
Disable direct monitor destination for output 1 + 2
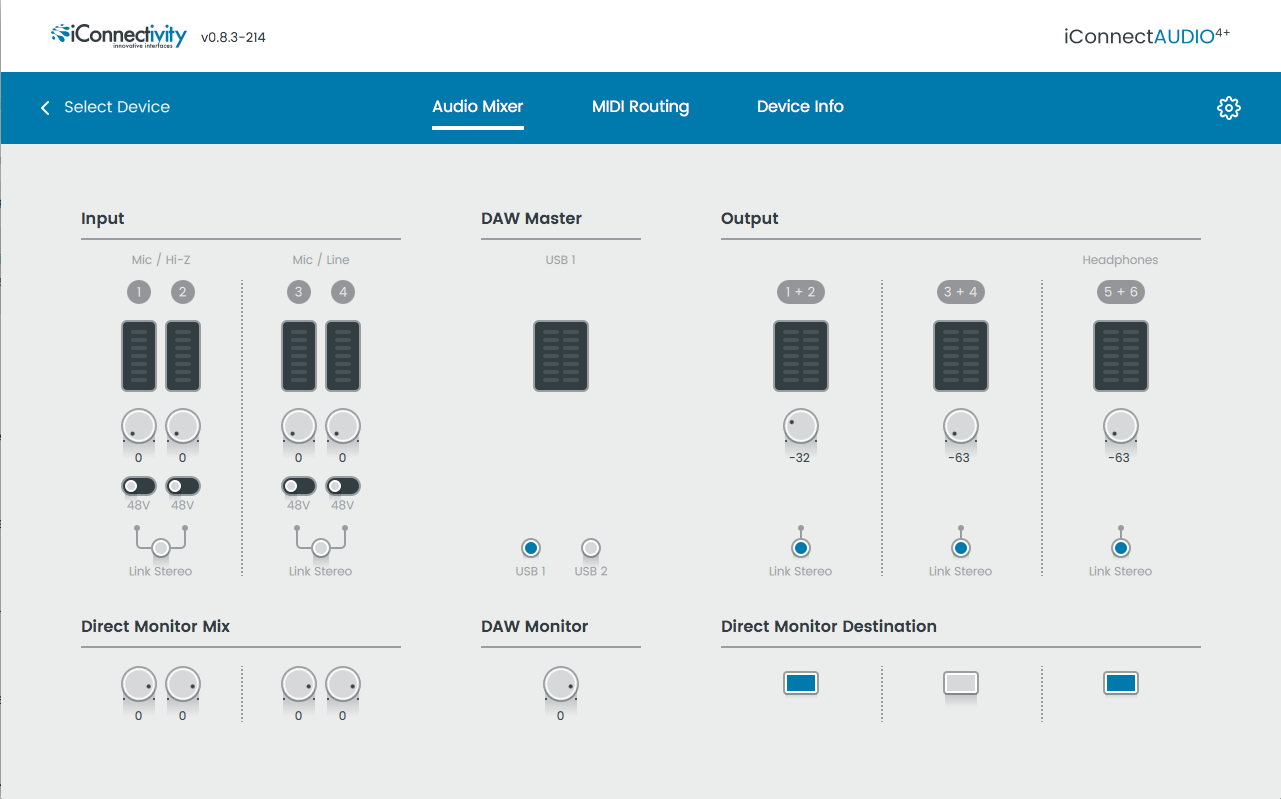click(x=800, y=683)
